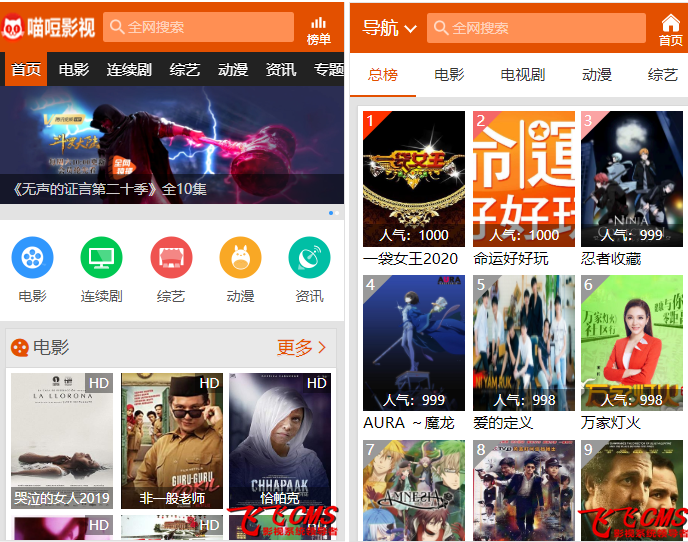Switch to the 连续剧 tab
This screenshot has height=542, width=688.
(129, 69)
